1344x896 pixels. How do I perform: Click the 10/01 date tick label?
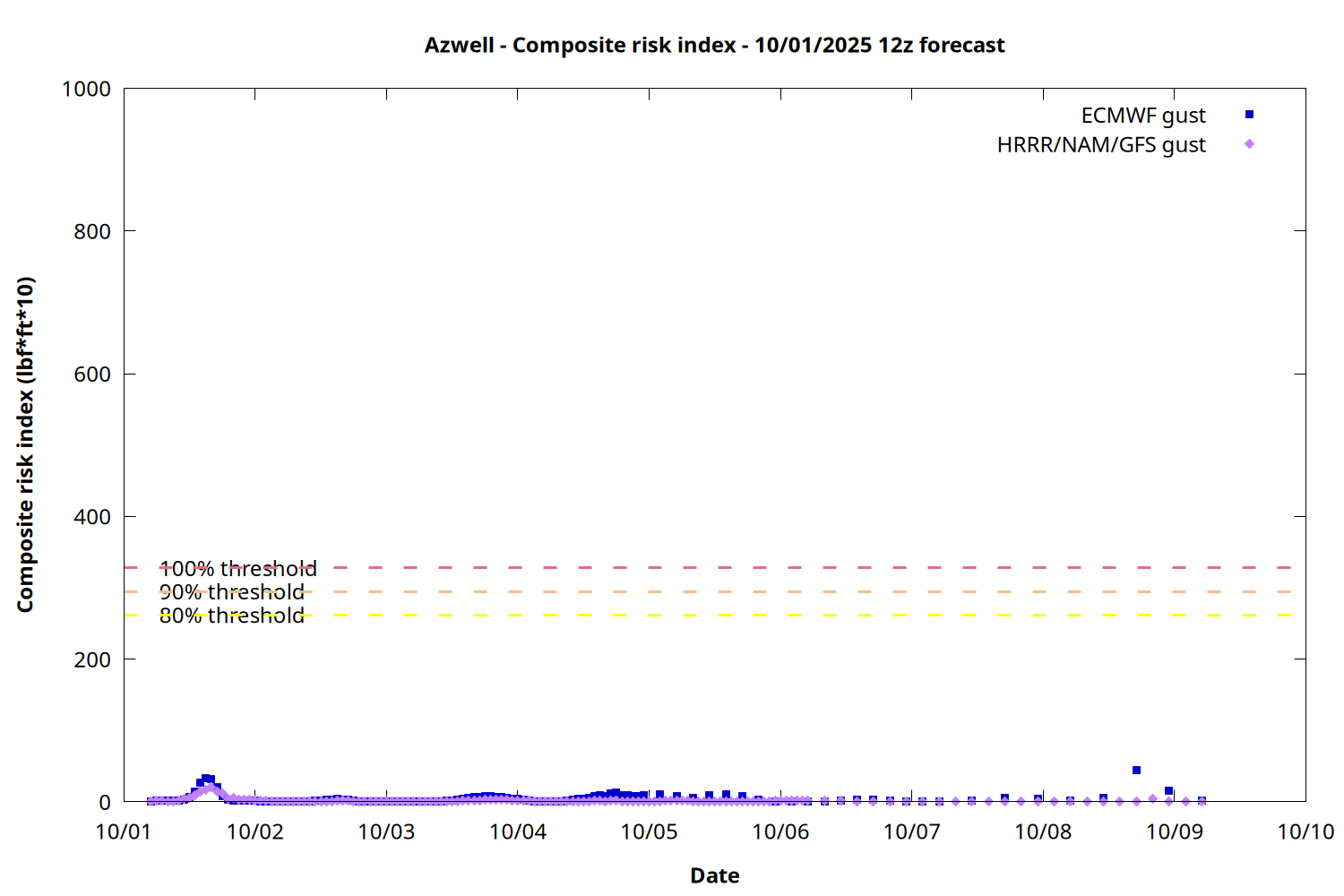point(124,831)
